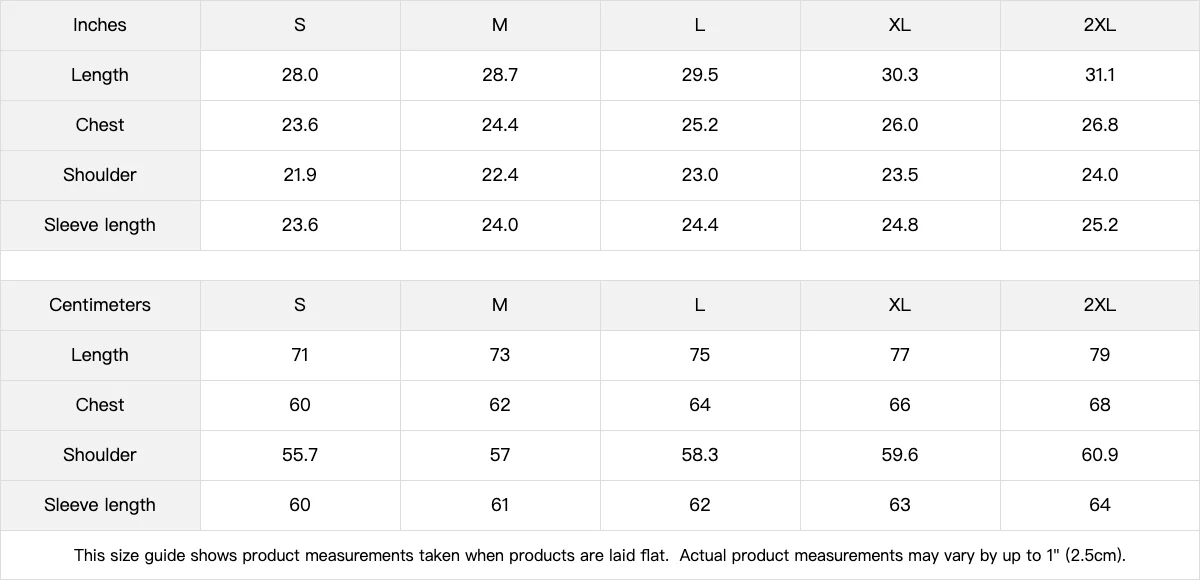Click the Centimeters table header cell
Image resolution: width=1200 pixels, height=580 pixels.
(100, 305)
